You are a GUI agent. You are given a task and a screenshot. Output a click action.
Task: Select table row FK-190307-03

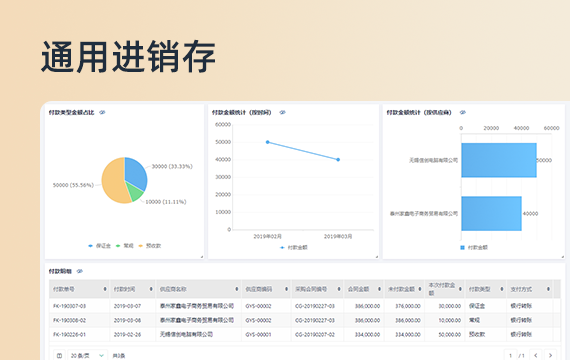pos(305,306)
